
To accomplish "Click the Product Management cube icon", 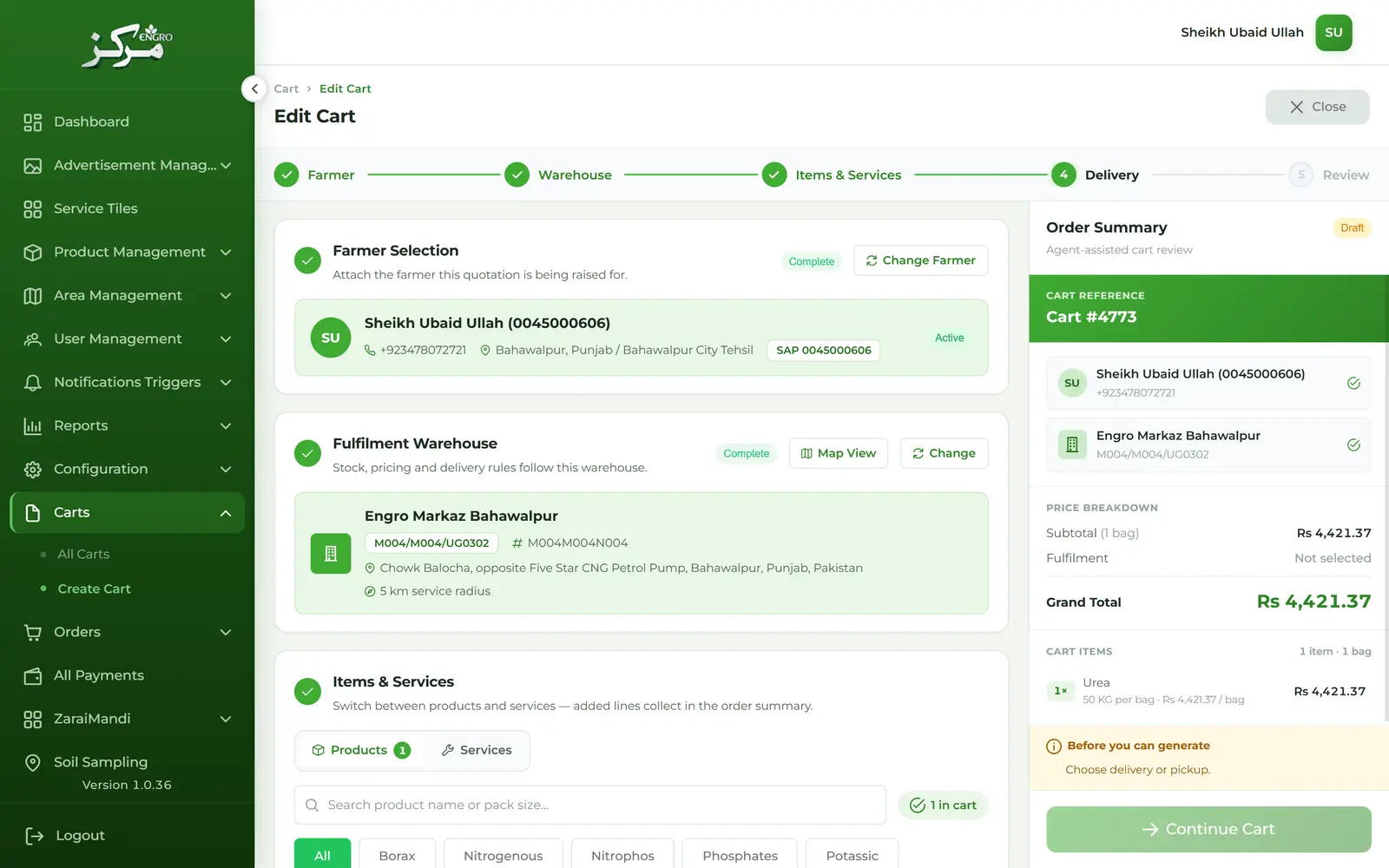I will coord(32,253).
